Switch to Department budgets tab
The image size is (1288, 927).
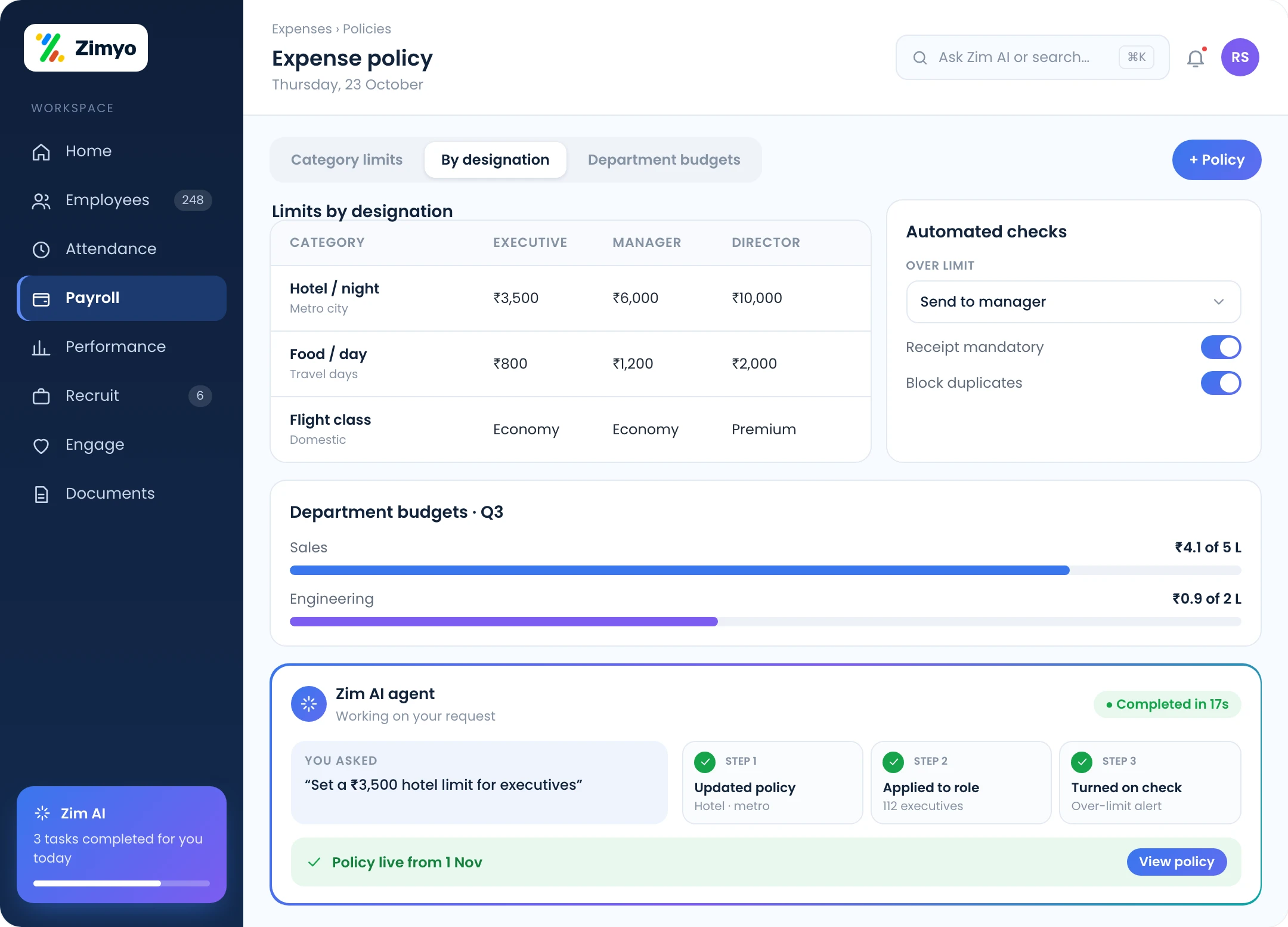click(x=664, y=160)
